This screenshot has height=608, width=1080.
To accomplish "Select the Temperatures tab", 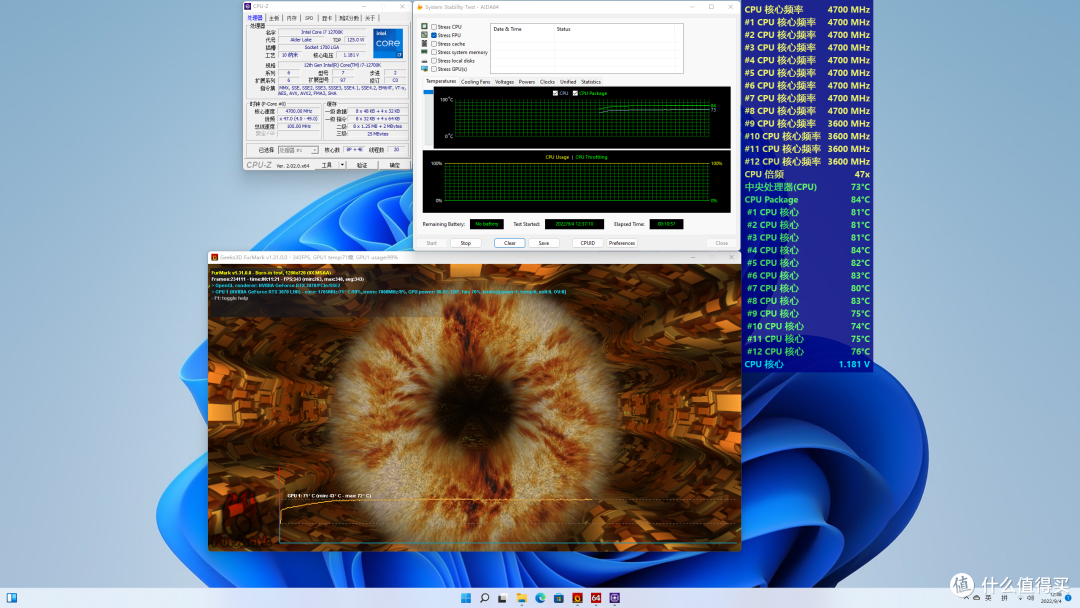I will [441, 81].
